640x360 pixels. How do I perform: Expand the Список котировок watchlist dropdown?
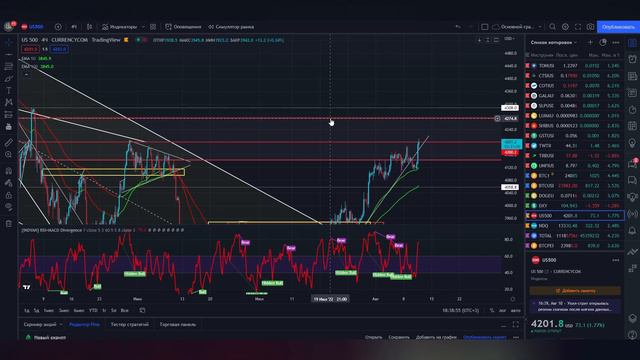click(554, 42)
